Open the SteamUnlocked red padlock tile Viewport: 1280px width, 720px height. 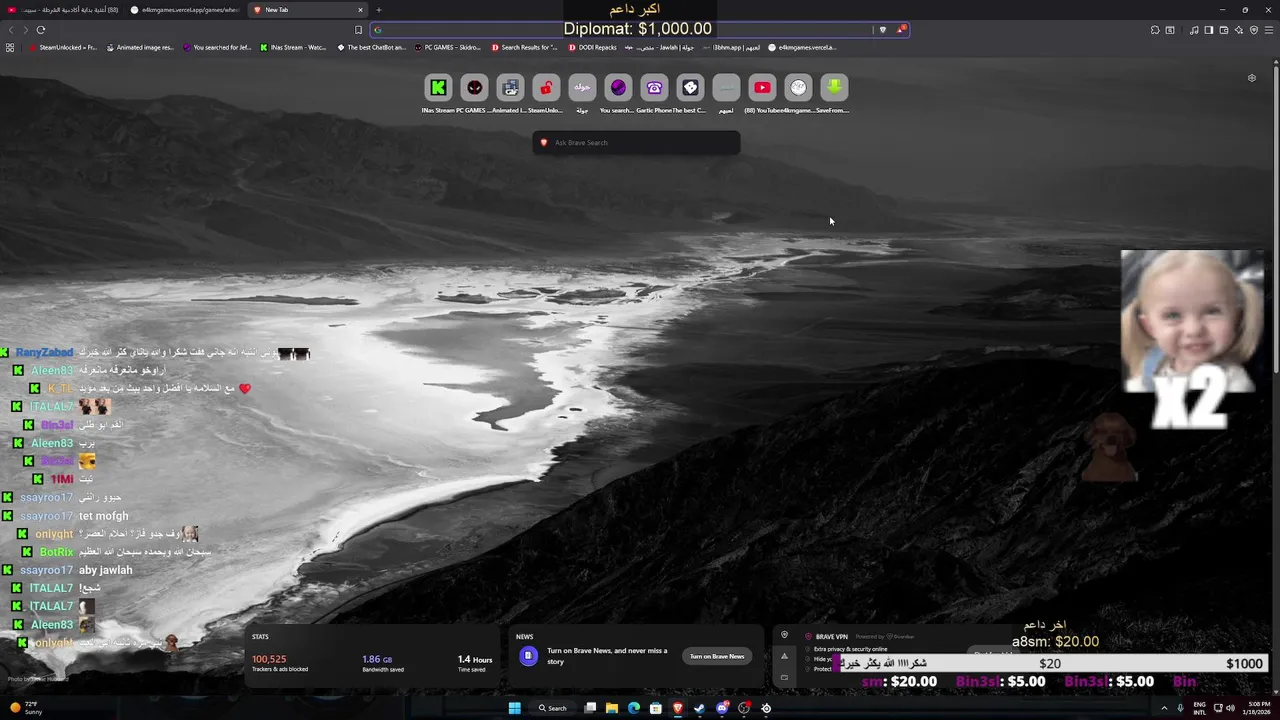click(x=546, y=88)
